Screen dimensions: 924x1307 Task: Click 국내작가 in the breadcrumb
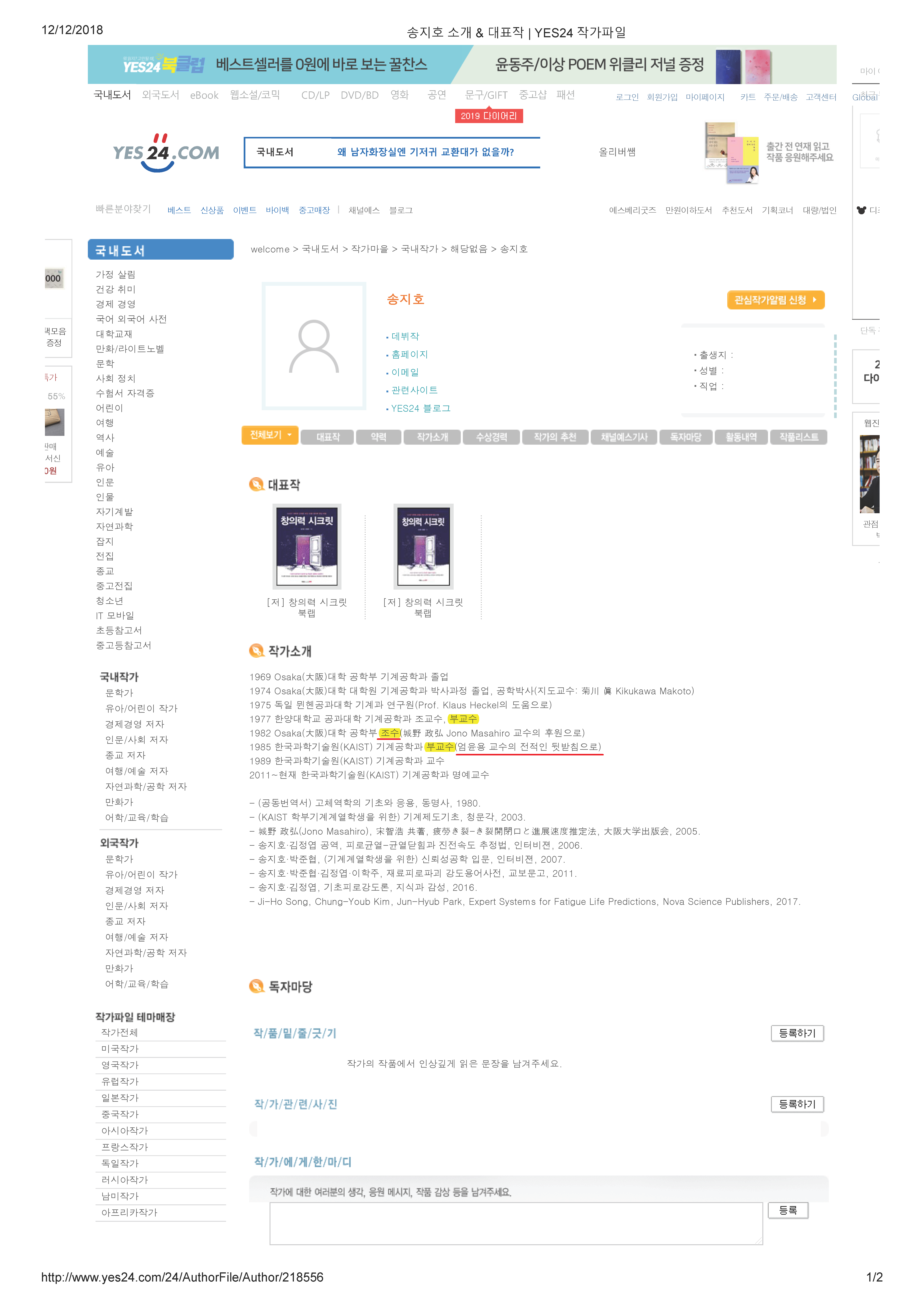[x=420, y=249]
